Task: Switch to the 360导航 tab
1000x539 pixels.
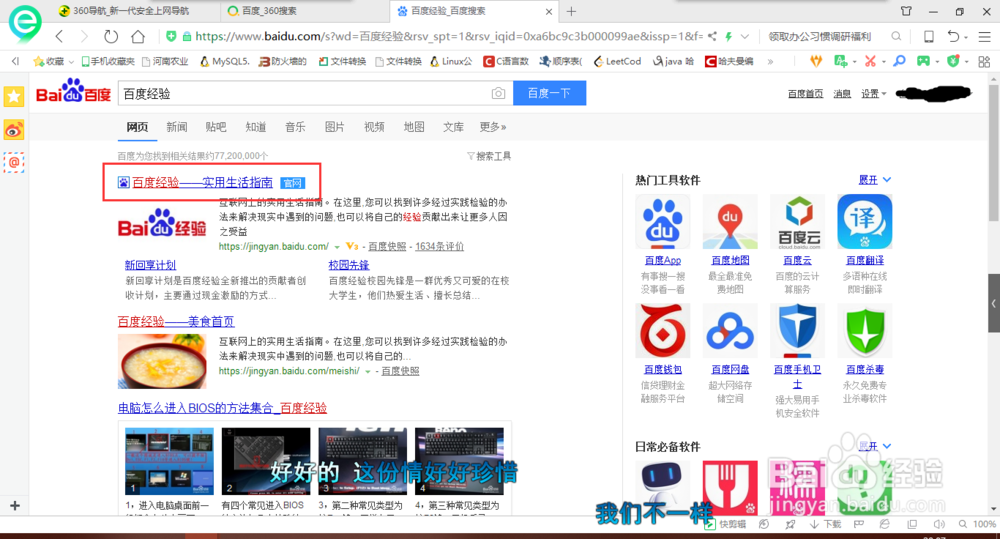Action: tap(131, 11)
